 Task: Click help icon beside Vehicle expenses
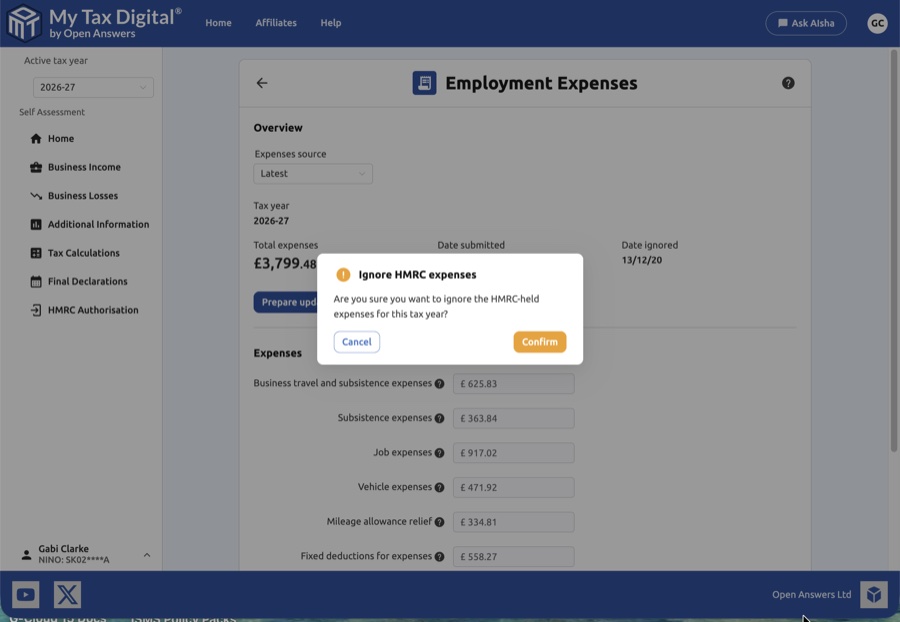point(439,488)
